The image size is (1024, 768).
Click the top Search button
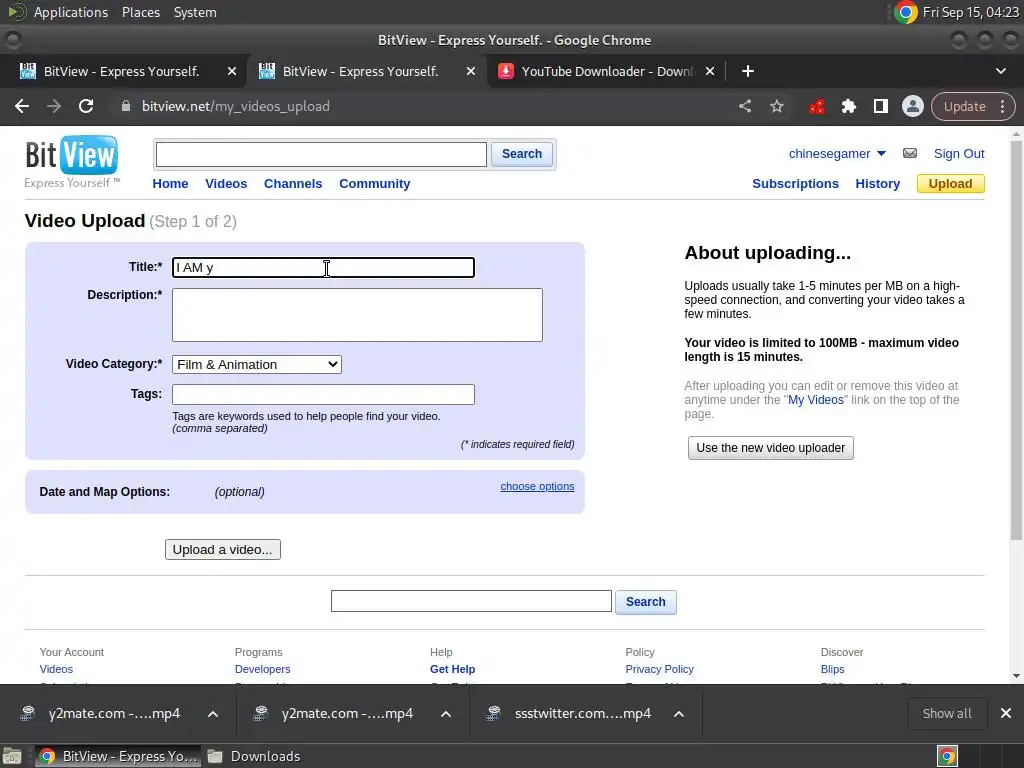click(x=522, y=154)
